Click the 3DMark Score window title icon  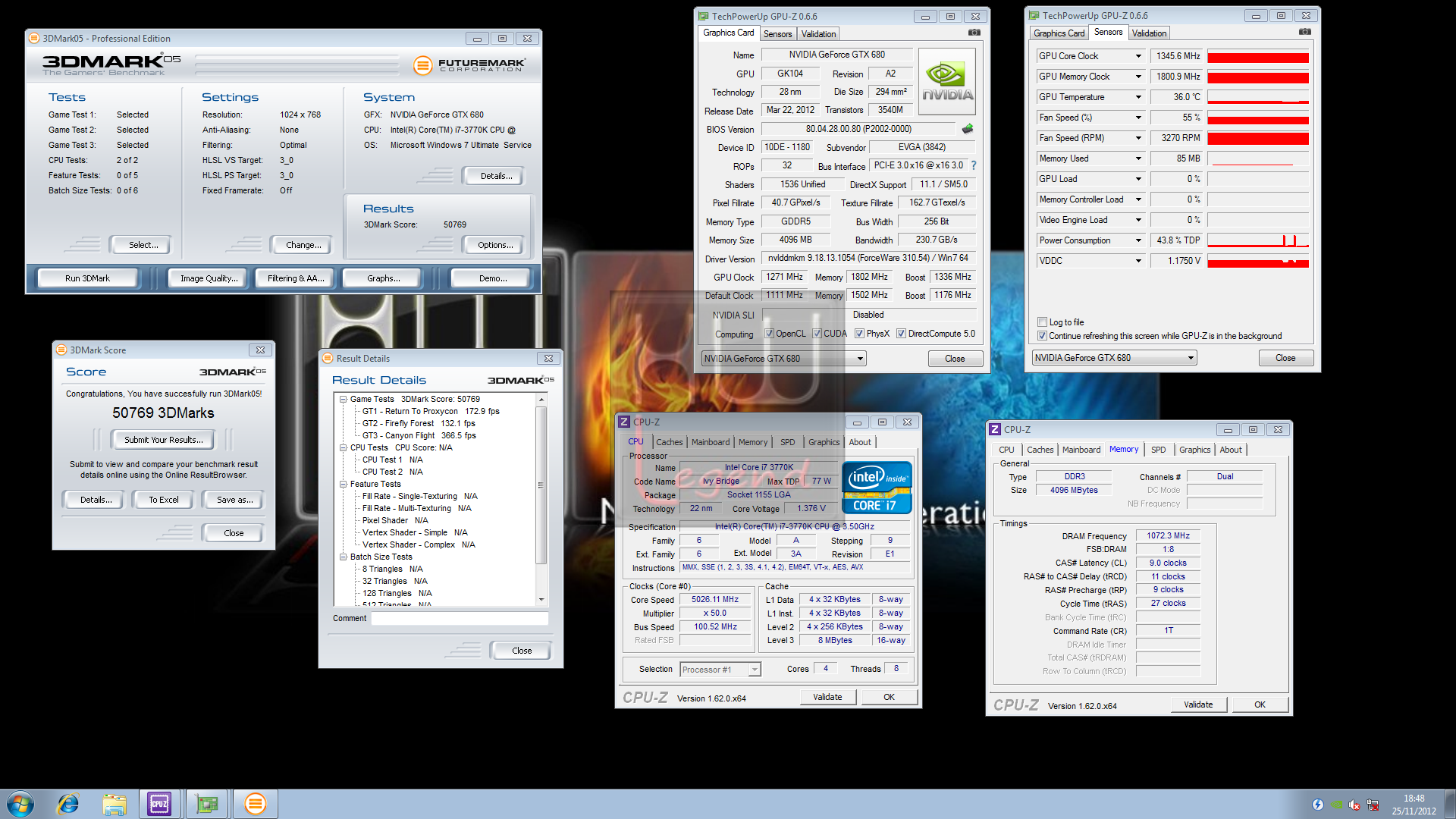coord(61,350)
